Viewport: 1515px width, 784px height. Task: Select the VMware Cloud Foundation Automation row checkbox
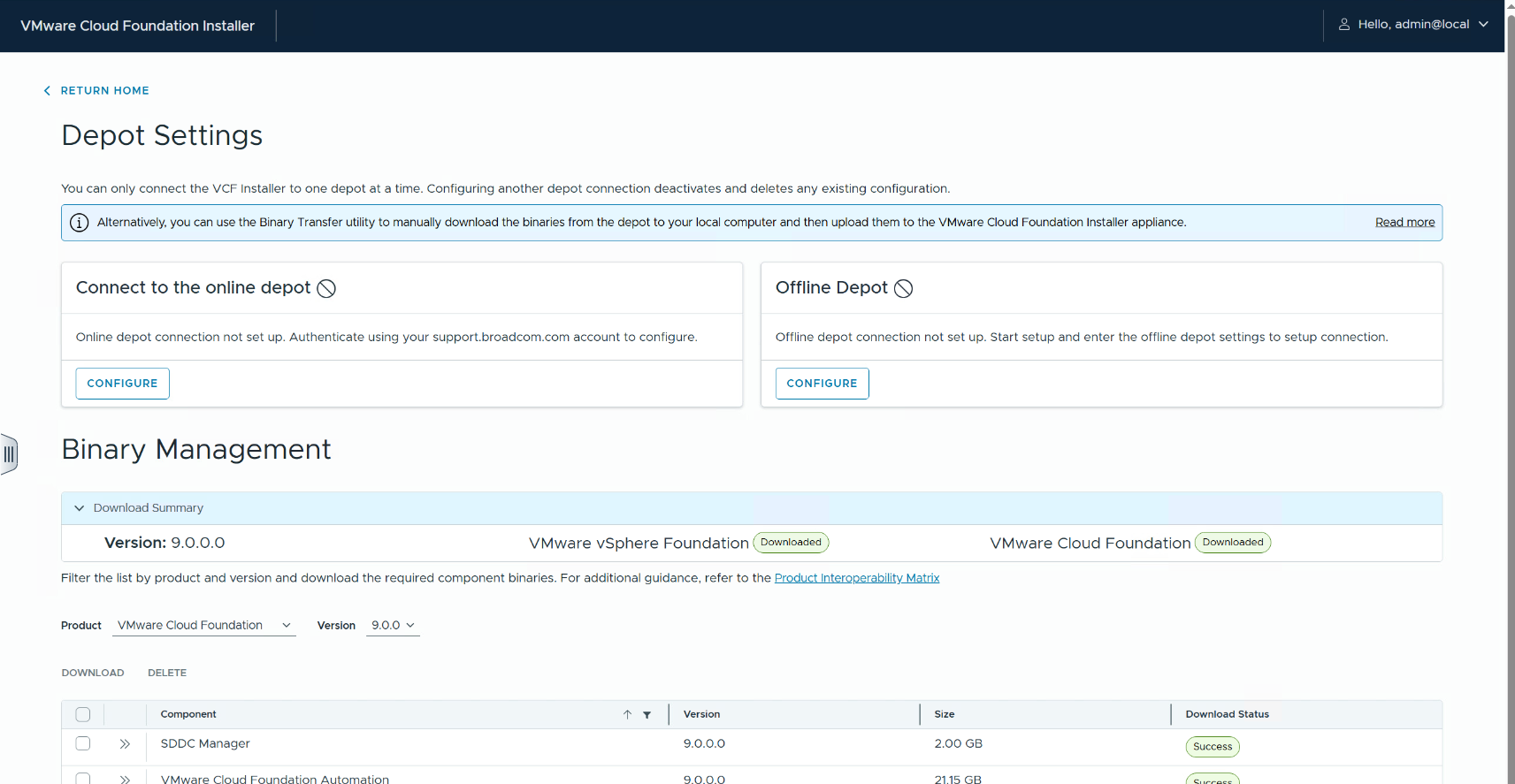click(83, 778)
